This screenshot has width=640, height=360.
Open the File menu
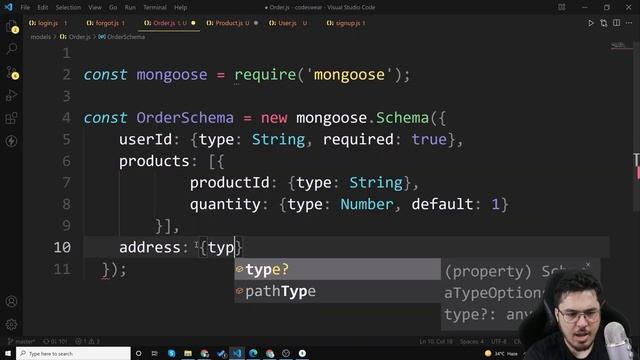(x=25, y=7)
